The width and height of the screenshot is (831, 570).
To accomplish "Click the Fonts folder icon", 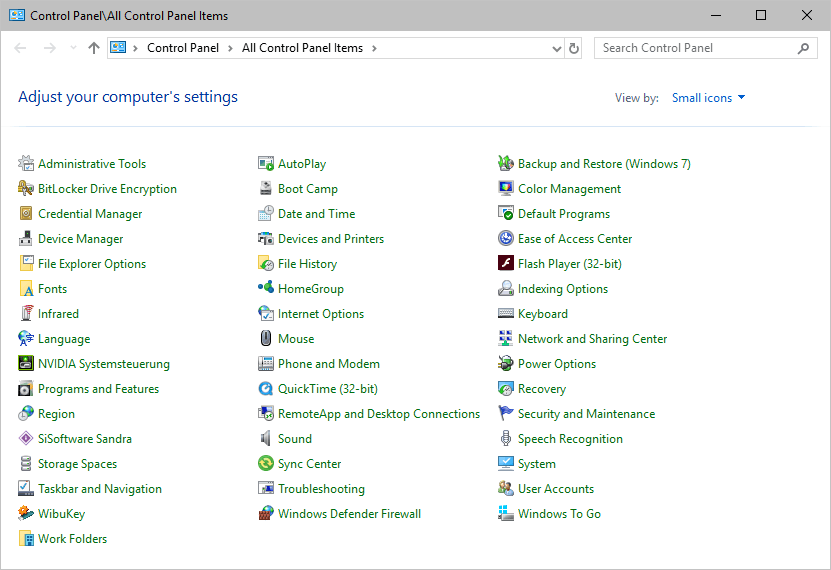I will pyautogui.click(x=26, y=288).
